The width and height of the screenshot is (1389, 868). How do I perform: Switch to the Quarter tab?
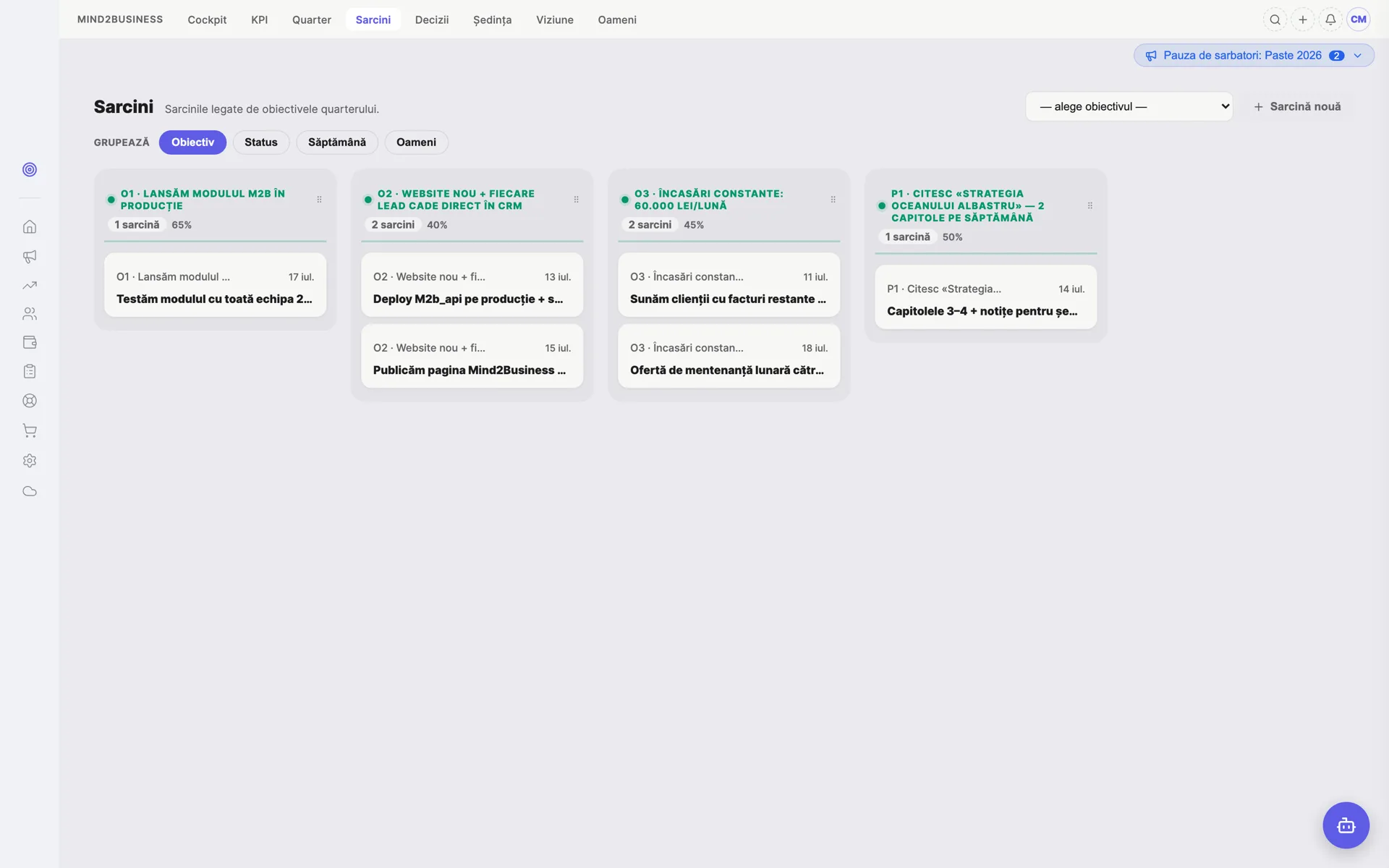click(x=312, y=20)
